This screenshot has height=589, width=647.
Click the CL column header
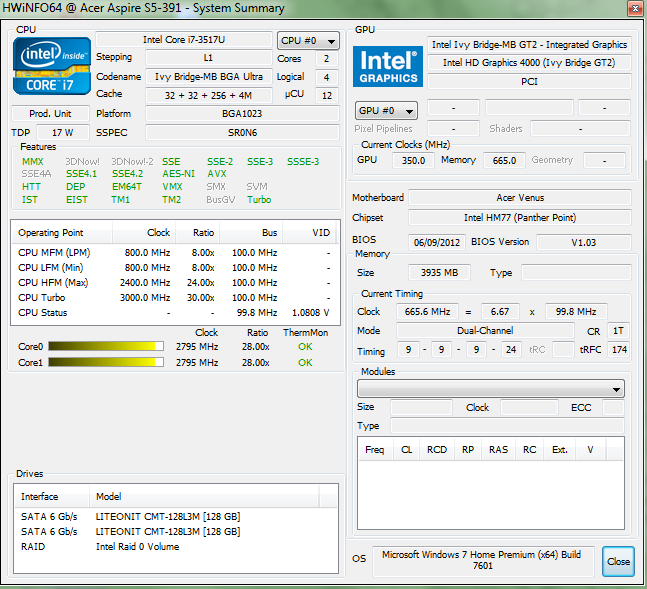tap(406, 449)
